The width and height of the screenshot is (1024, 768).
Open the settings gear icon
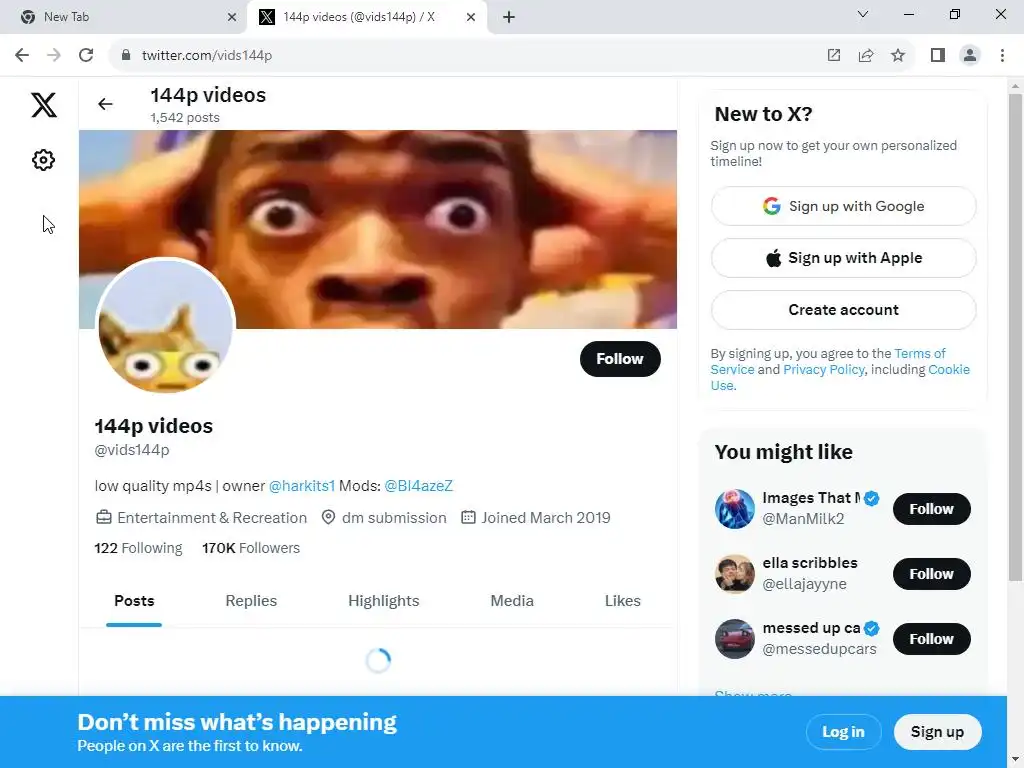point(44,160)
